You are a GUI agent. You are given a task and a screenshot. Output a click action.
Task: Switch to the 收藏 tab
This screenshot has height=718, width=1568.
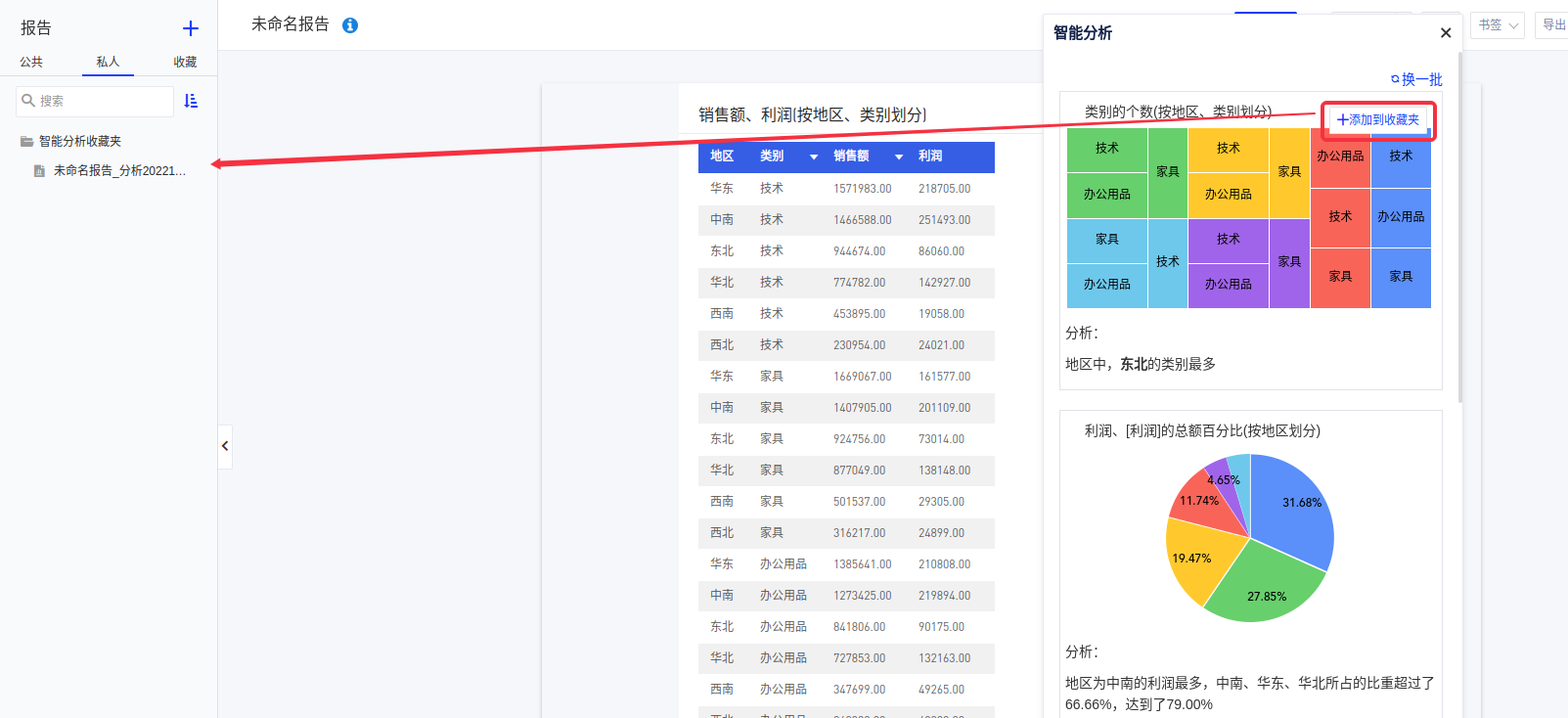tap(185, 62)
